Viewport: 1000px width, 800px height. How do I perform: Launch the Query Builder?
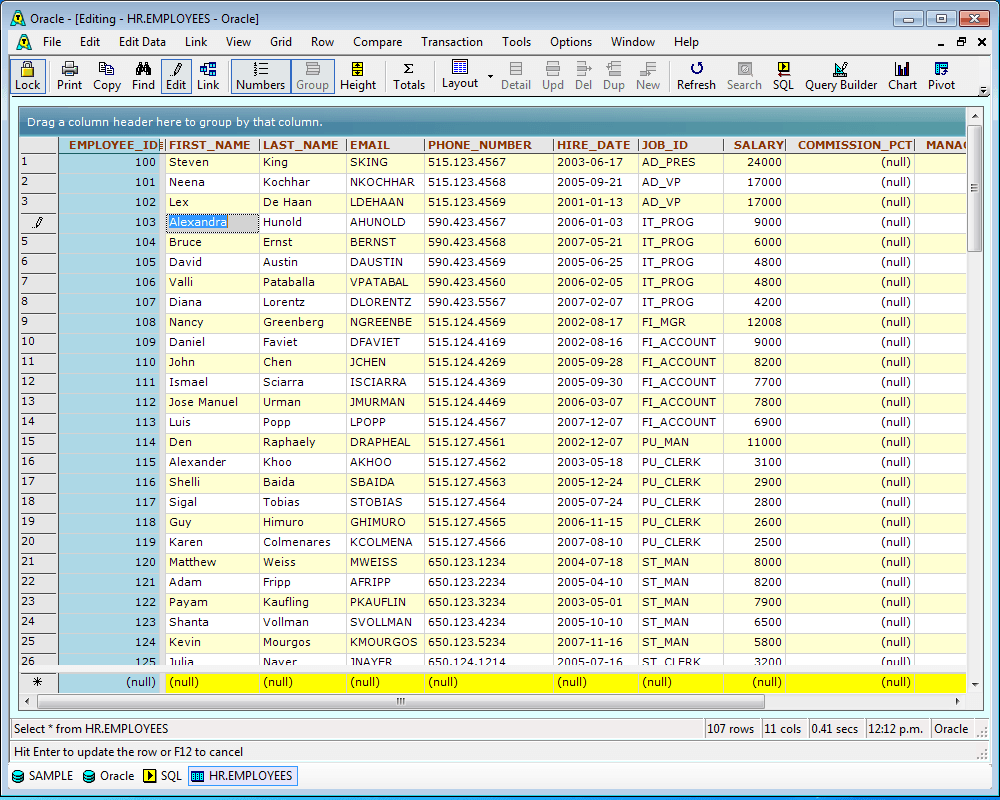pyautogui.click(x=841, y=76)
